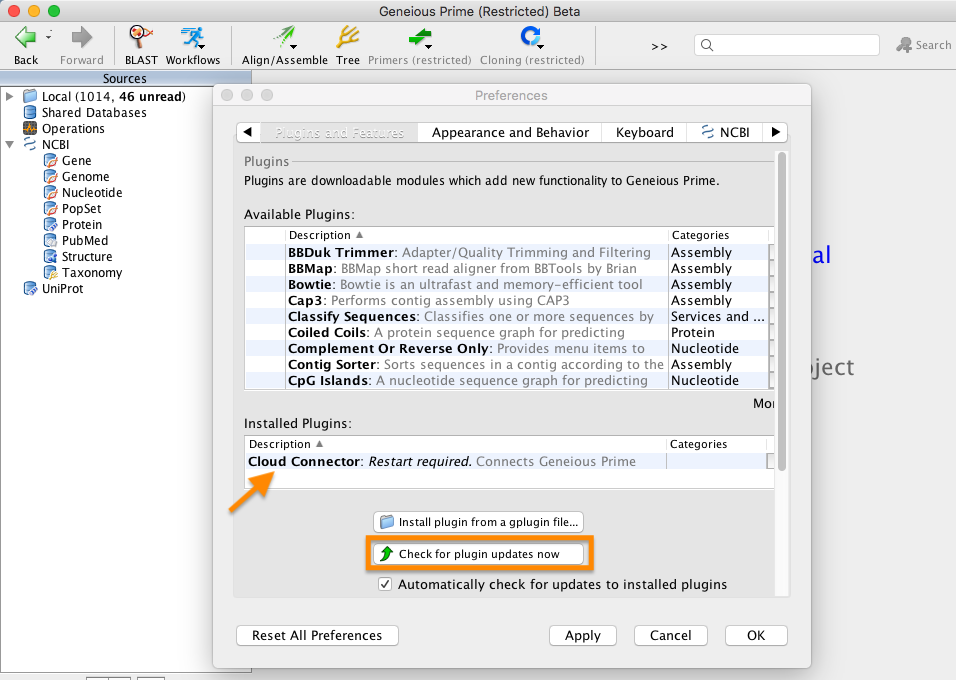Screen dimensions: 956x680
Task: Click Reset All Preferences button
Action: 317,635
